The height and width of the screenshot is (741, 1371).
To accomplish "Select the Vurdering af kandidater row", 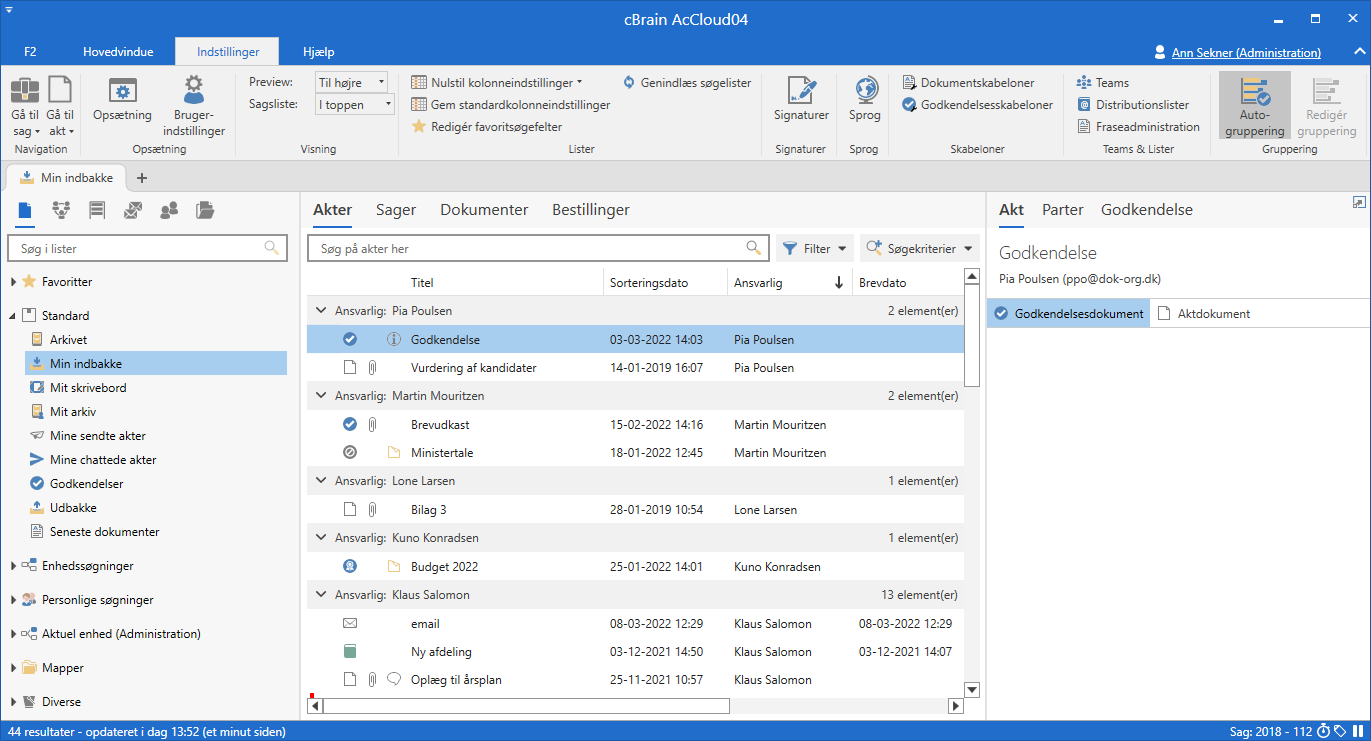I will pyautogui.click(x=635, y=368).
